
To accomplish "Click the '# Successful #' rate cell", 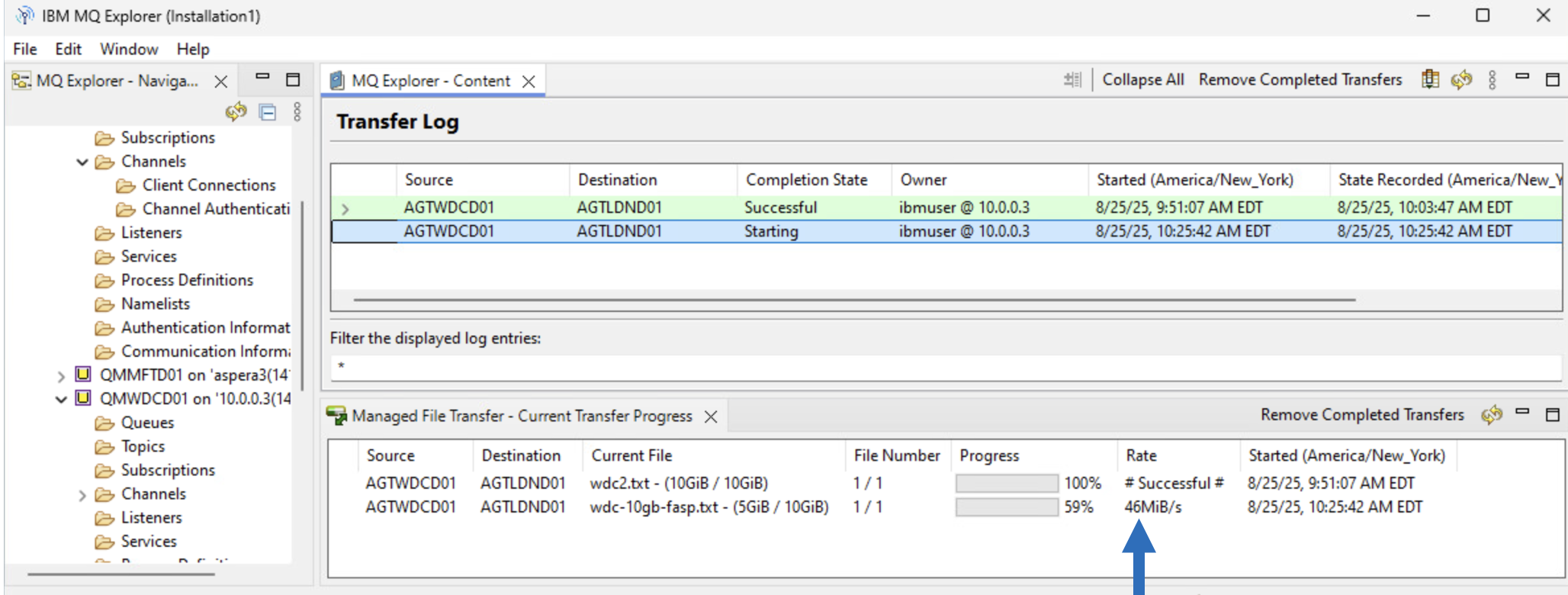I will (1174, 483).
